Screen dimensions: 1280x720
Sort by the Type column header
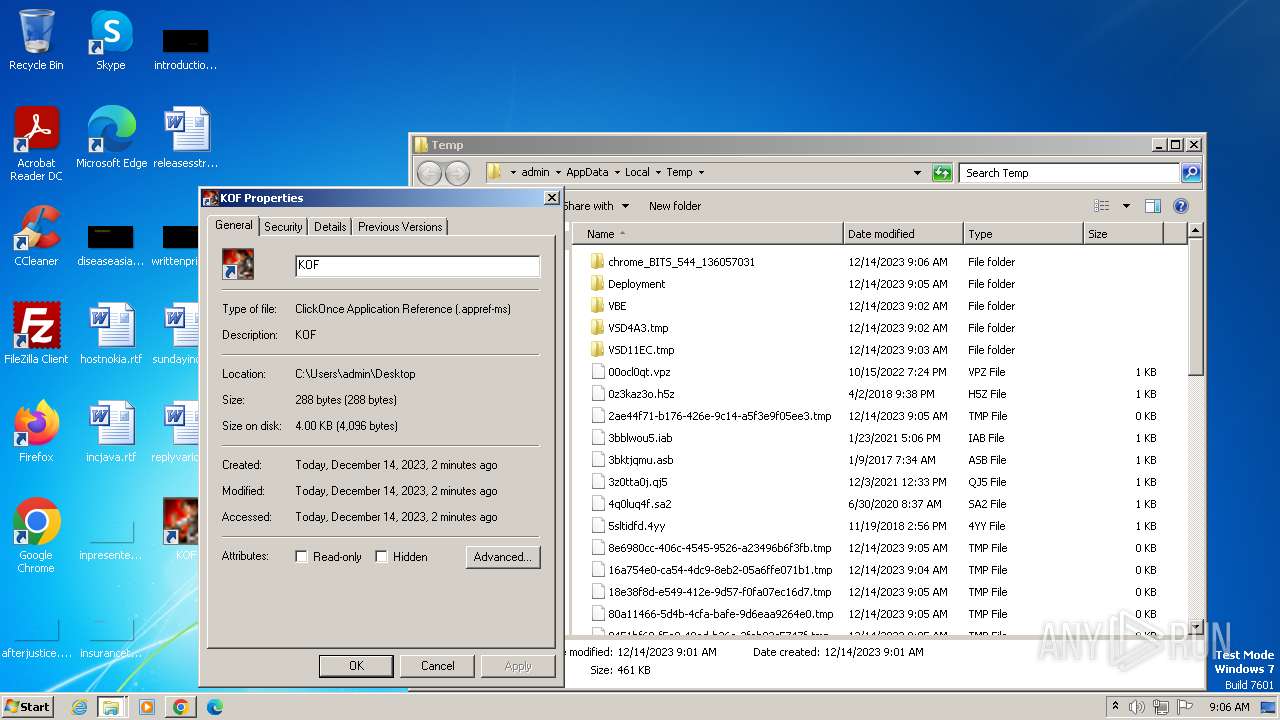pos(1023,234)
